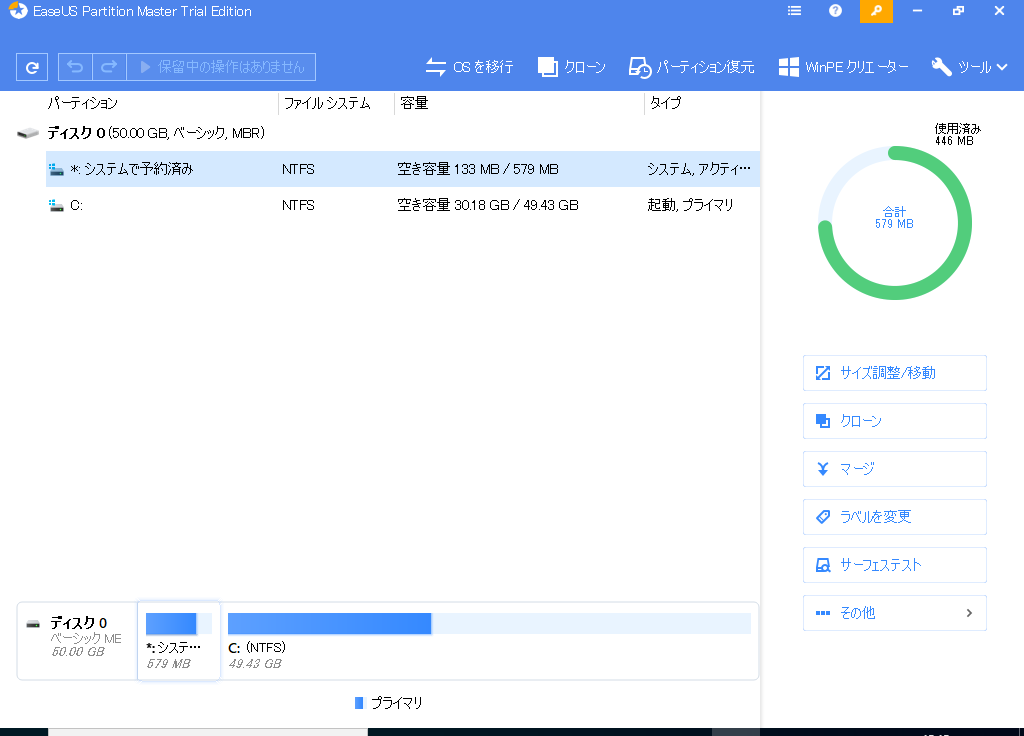Screen dimensions: 1024x736
Task: Open パーティション復元 partition recovery
Action: pos(691,67)
